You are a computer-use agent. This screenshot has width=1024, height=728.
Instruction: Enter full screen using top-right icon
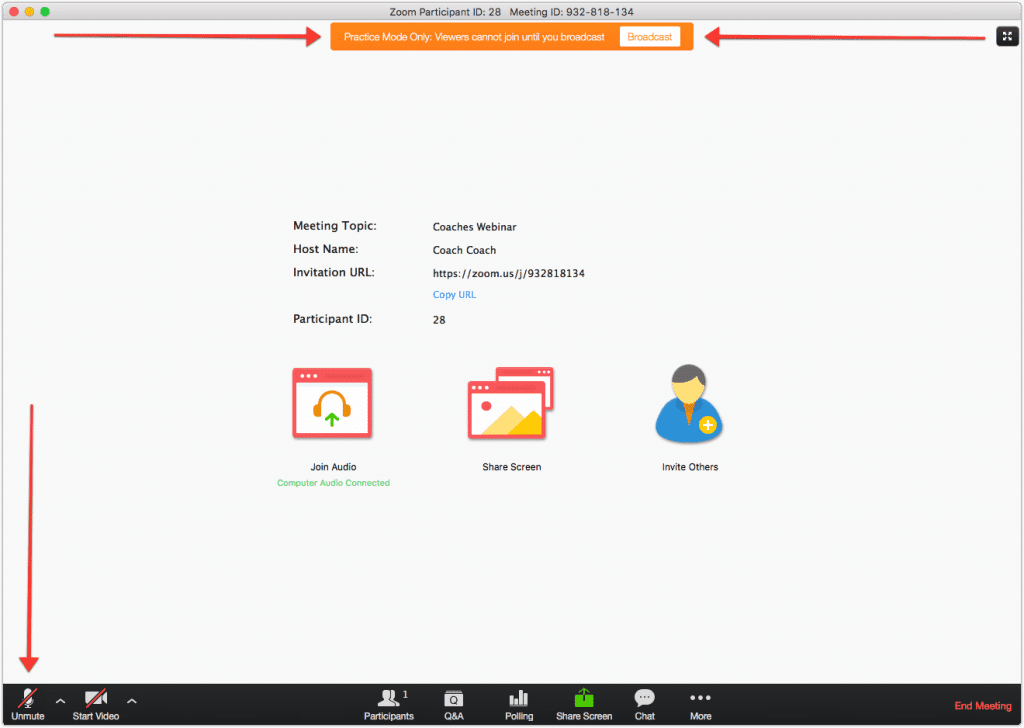[1007, 37]
